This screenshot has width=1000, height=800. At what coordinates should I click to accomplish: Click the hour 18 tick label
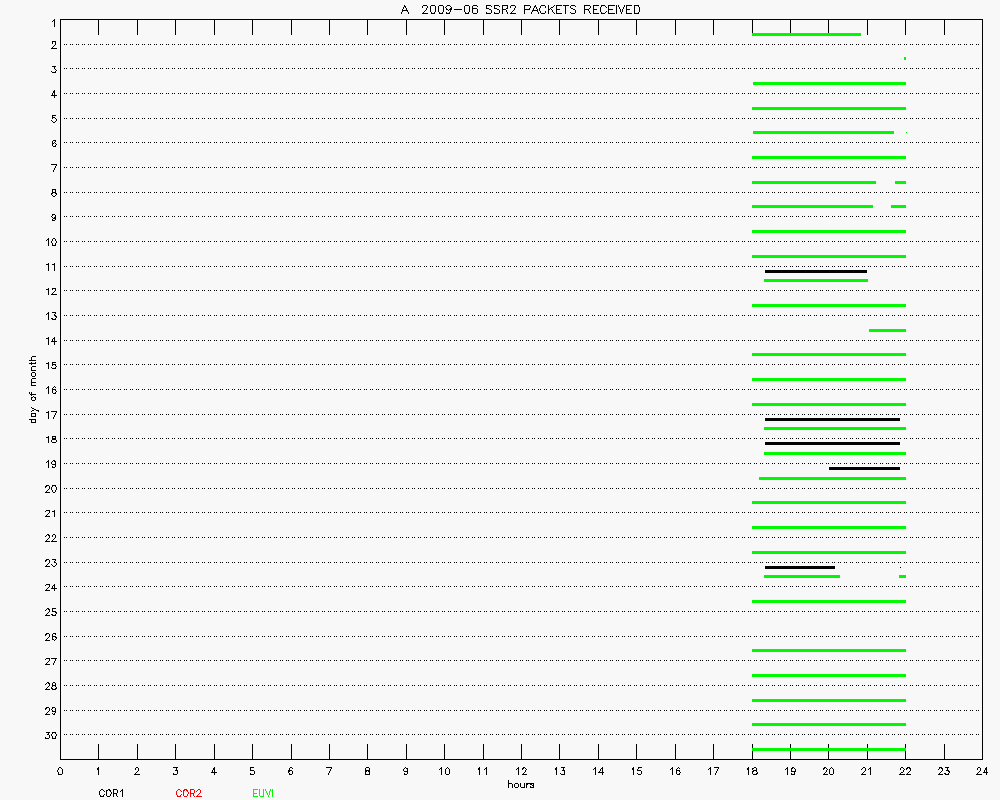(x=752, y=772)
